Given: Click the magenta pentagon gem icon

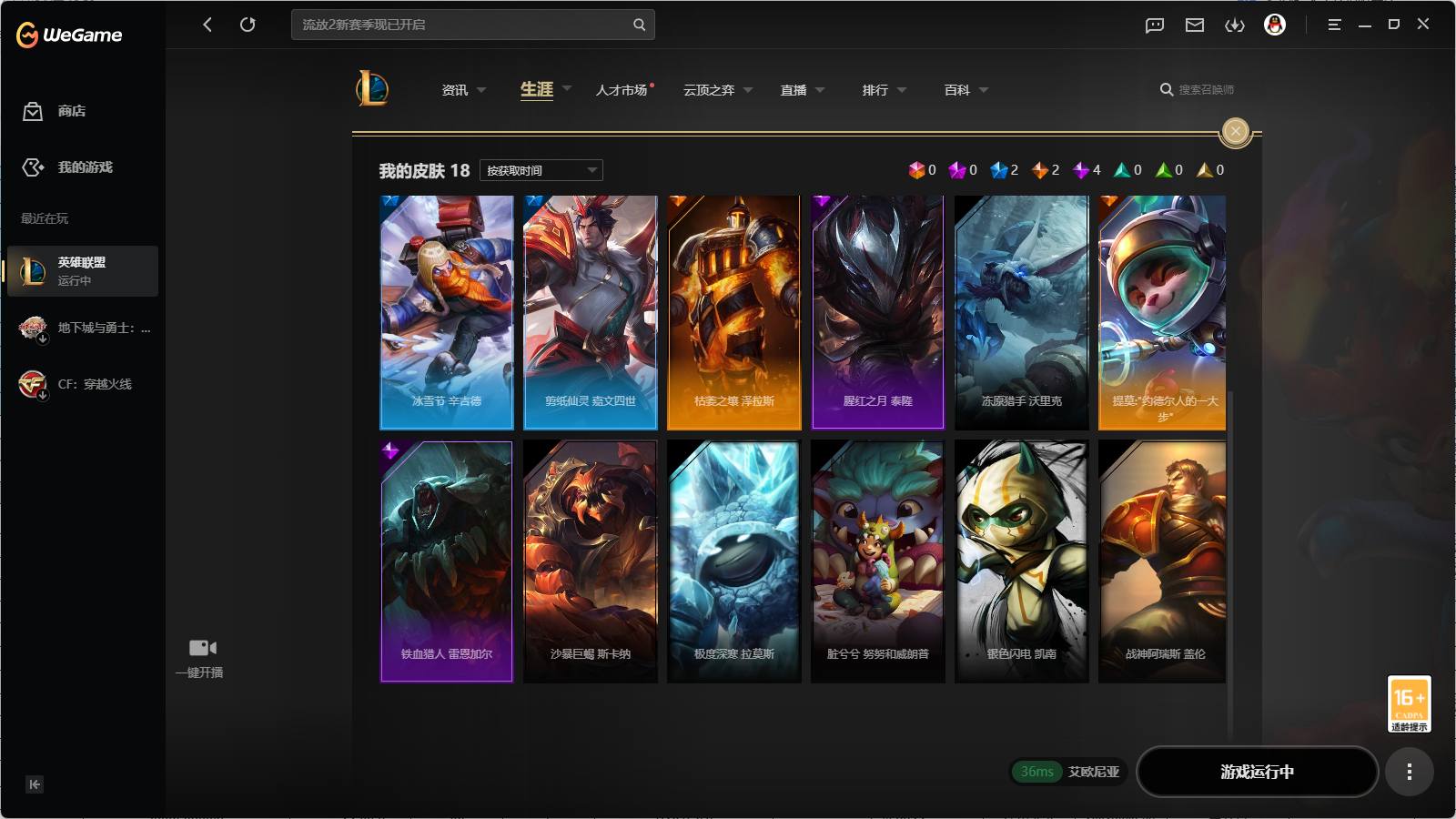Looking at the screenshot, I should 957,170.
